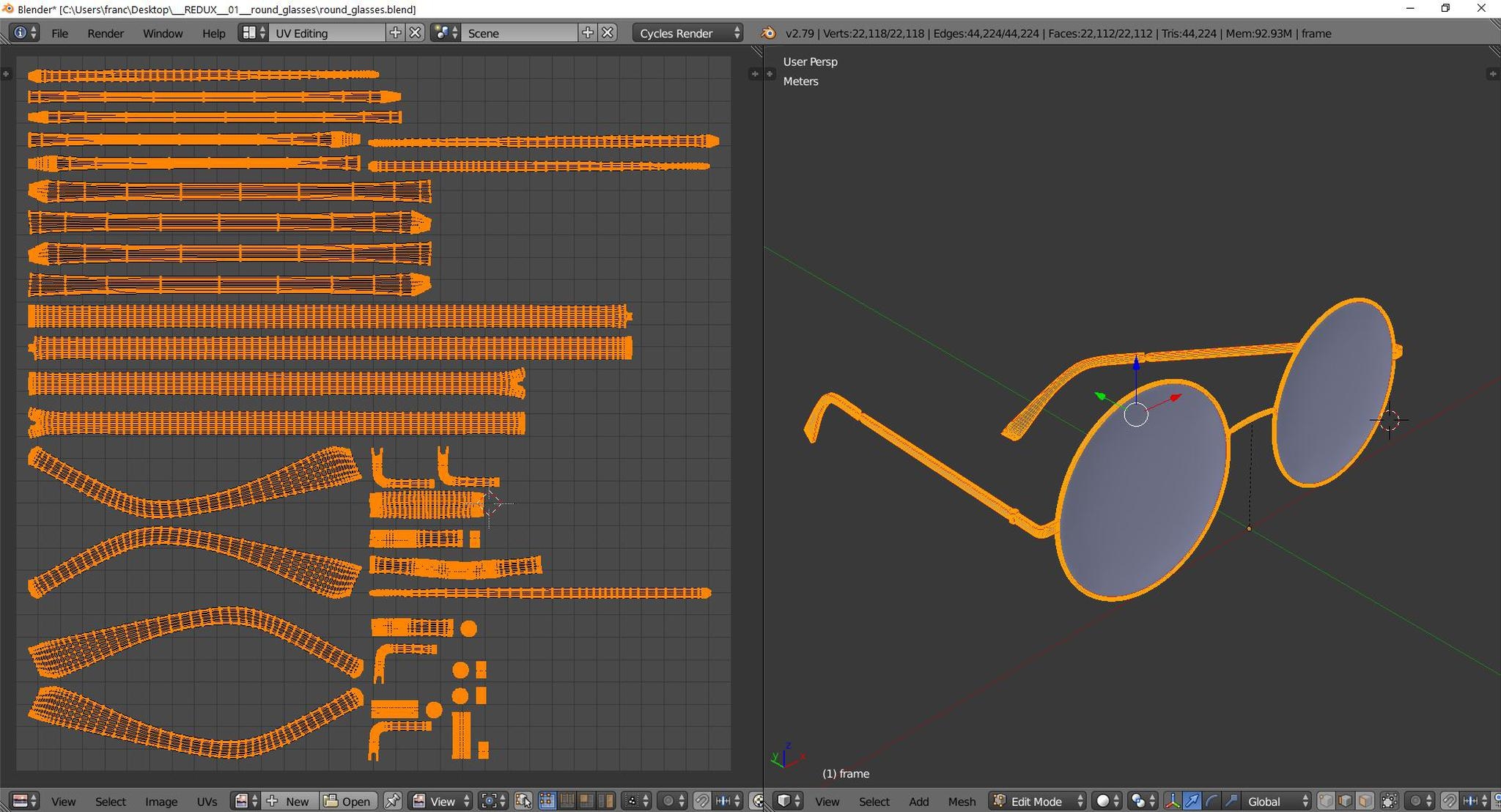1501x812 pixels.
Task: Select UV edge selection mode
Action: (x=567, y=801)
